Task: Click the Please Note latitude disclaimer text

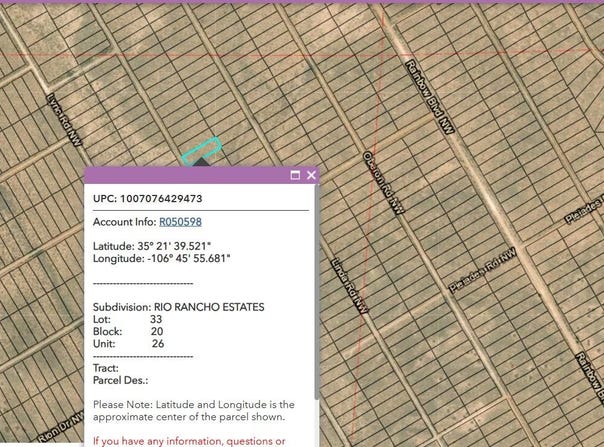Action: pyautogui.click(x=194, y=411)
